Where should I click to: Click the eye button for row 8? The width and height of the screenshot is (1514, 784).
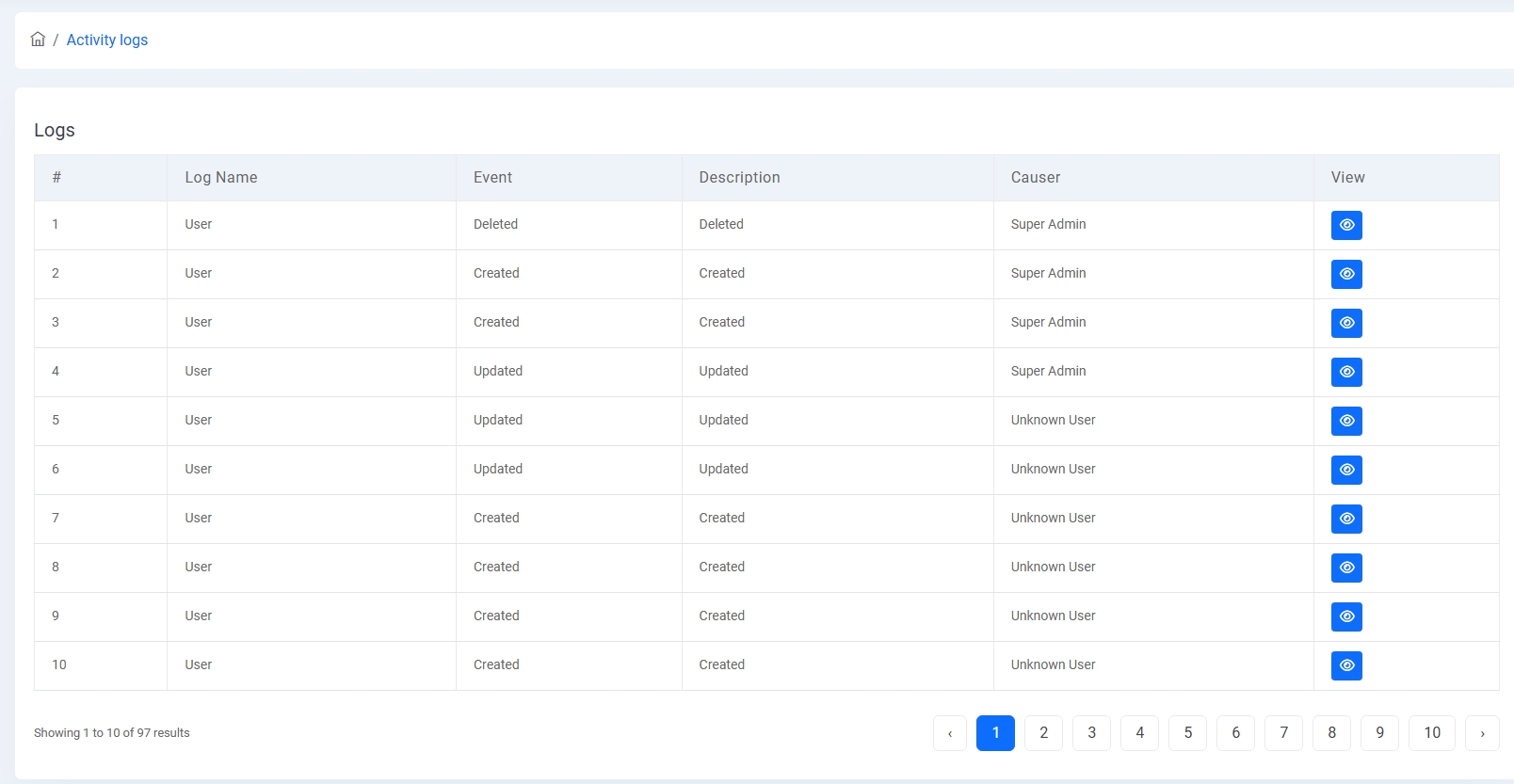(x=1346, y=568)
